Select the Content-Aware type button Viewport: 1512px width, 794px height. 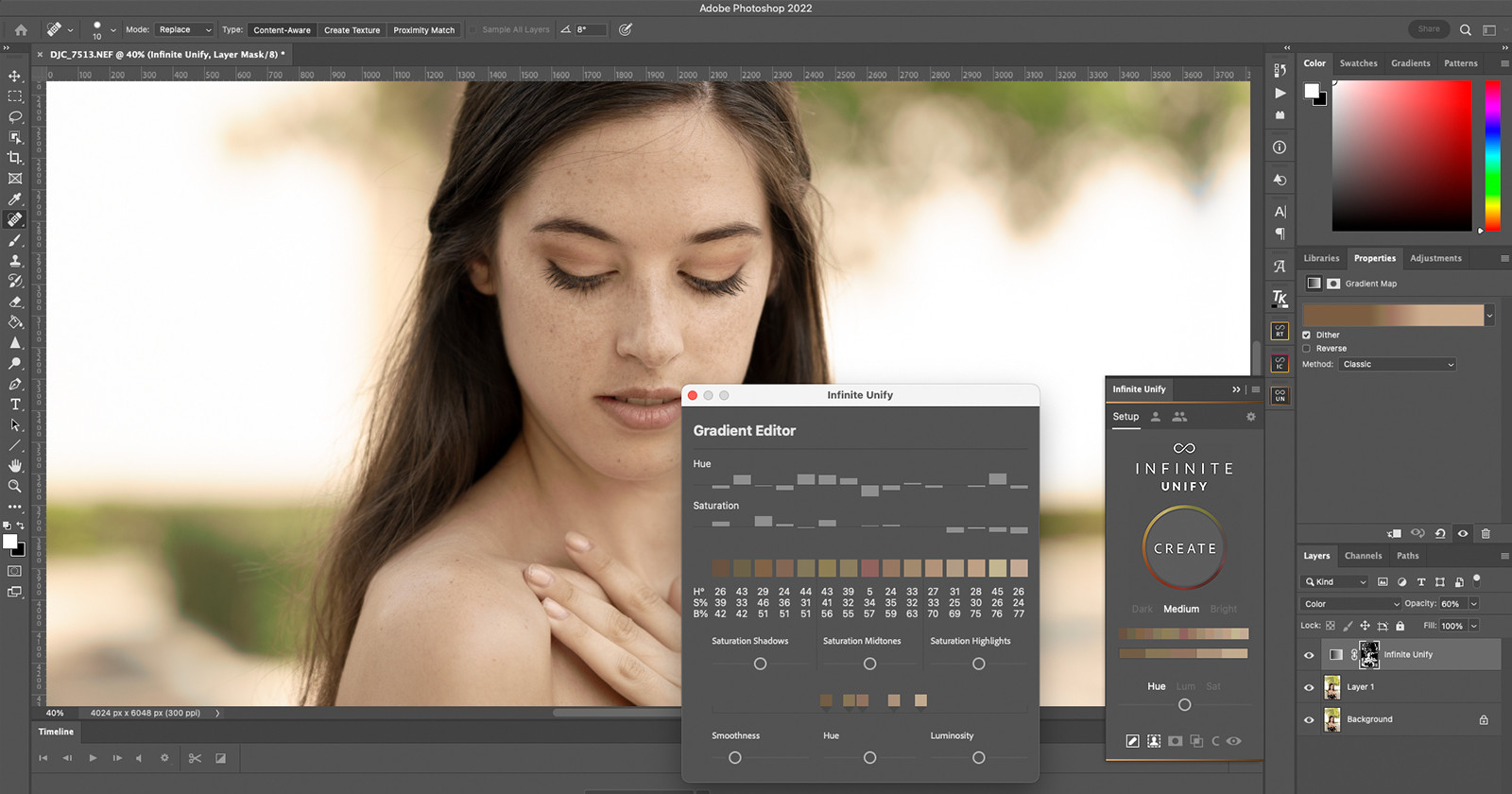click(282, 30)
